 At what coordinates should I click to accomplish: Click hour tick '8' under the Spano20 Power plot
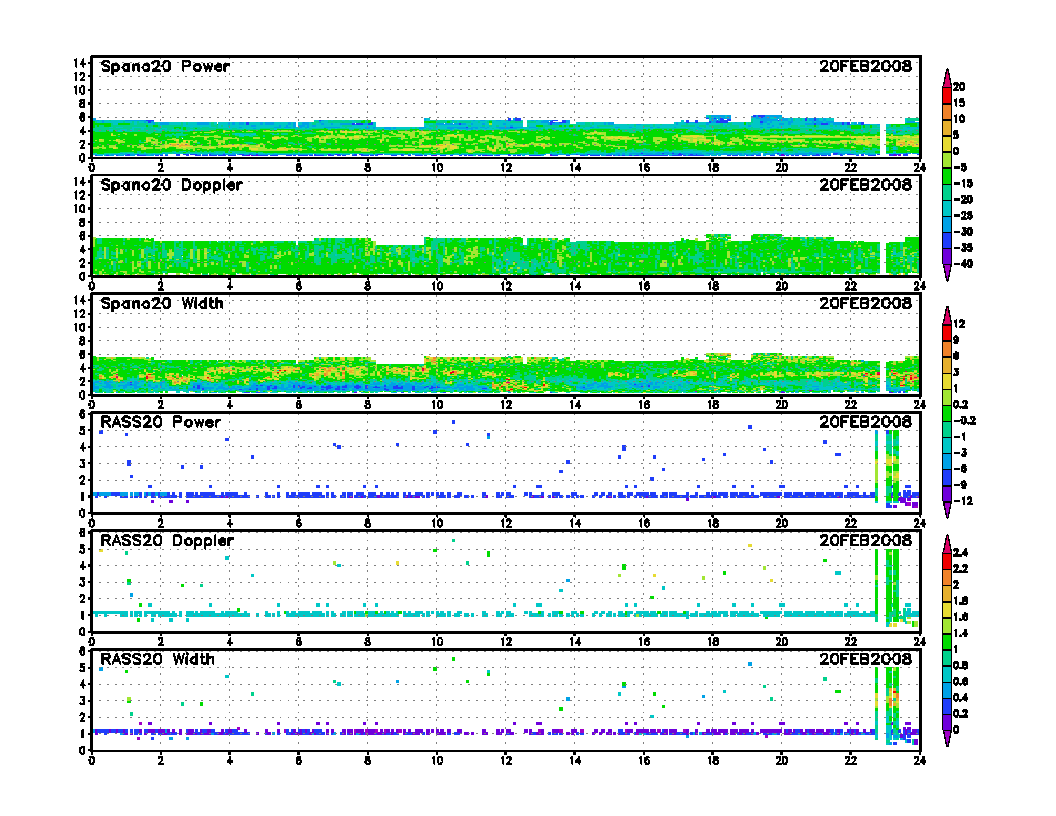point(368,168)
